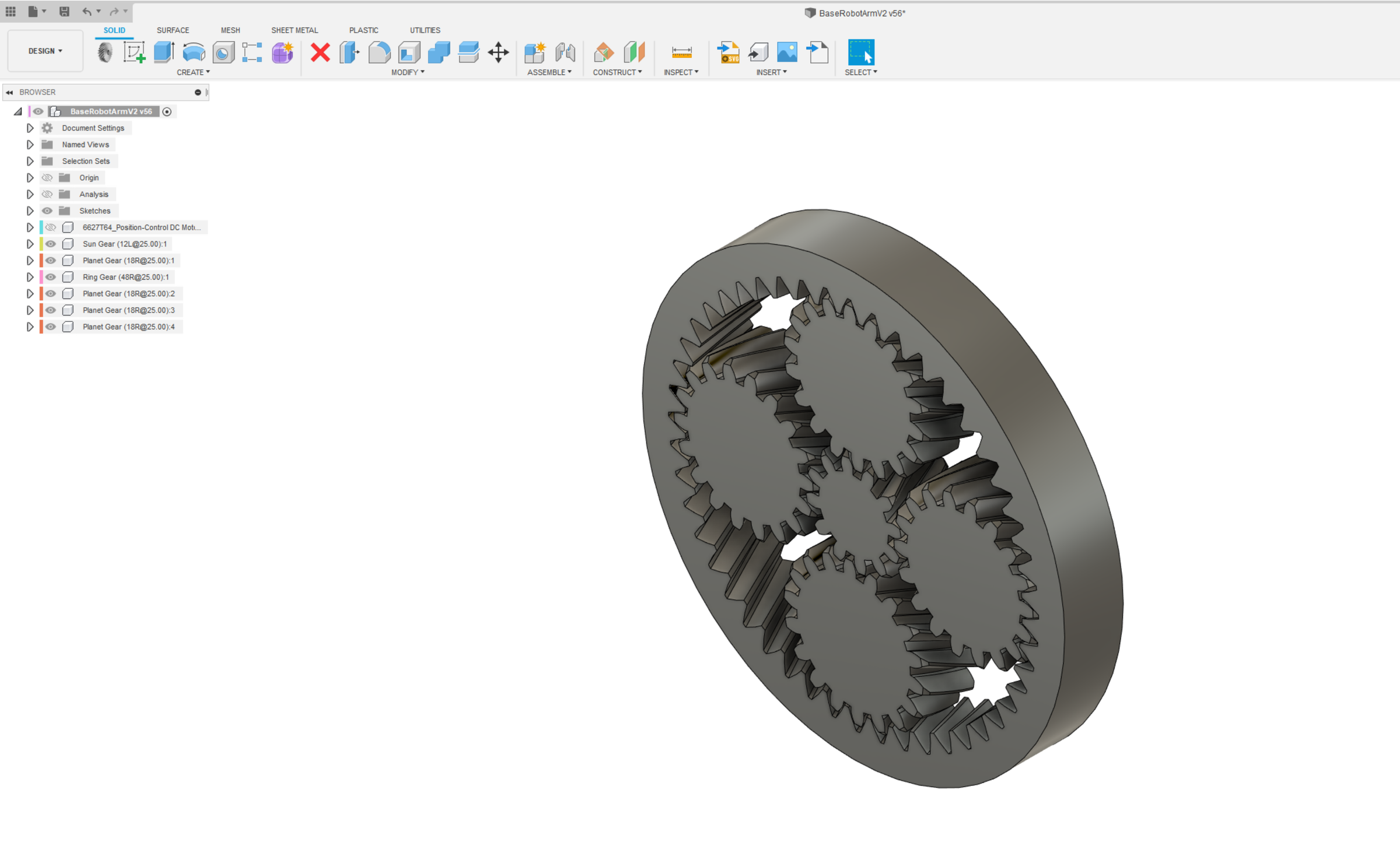Image resolution: width=1400 pixels, height=856 pixels.
Task: Insert a canvas image into the design
Action: pos(787,52)
